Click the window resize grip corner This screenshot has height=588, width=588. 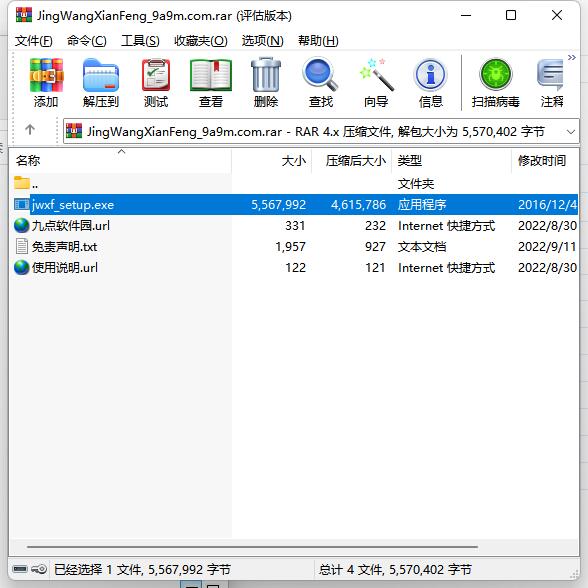[x=574, y=574]
